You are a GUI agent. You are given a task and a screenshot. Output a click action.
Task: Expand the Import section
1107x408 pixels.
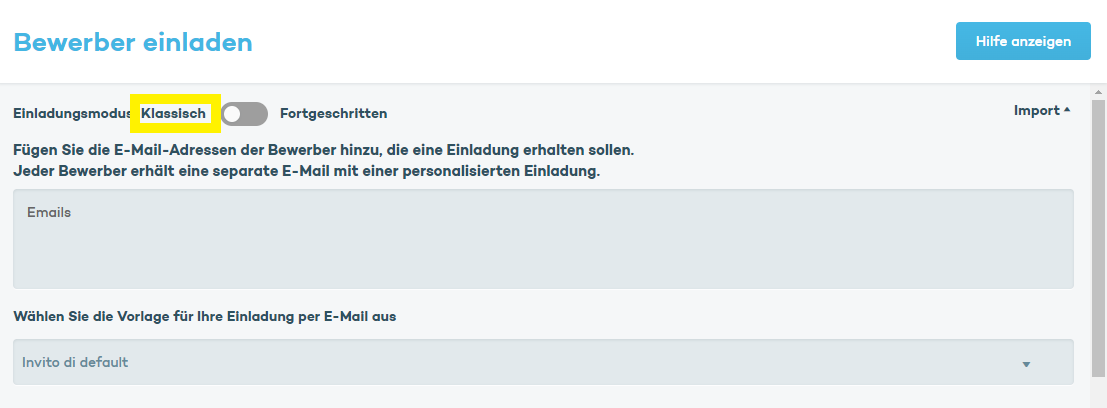(1041, 111)
